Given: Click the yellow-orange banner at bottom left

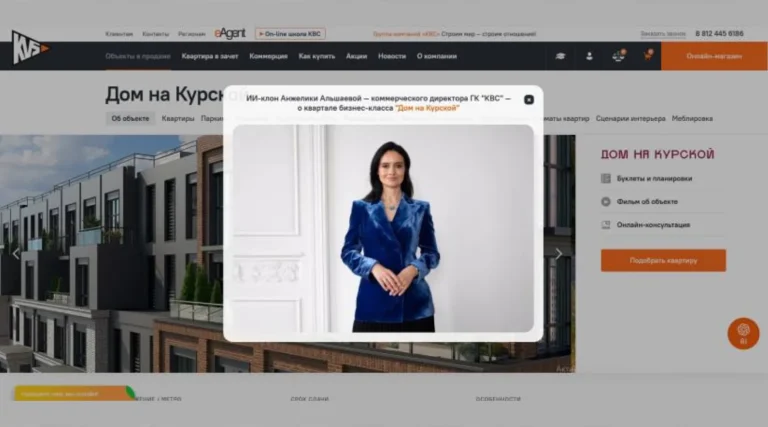Looking at the screenshot, I should (x=73, y=393).
